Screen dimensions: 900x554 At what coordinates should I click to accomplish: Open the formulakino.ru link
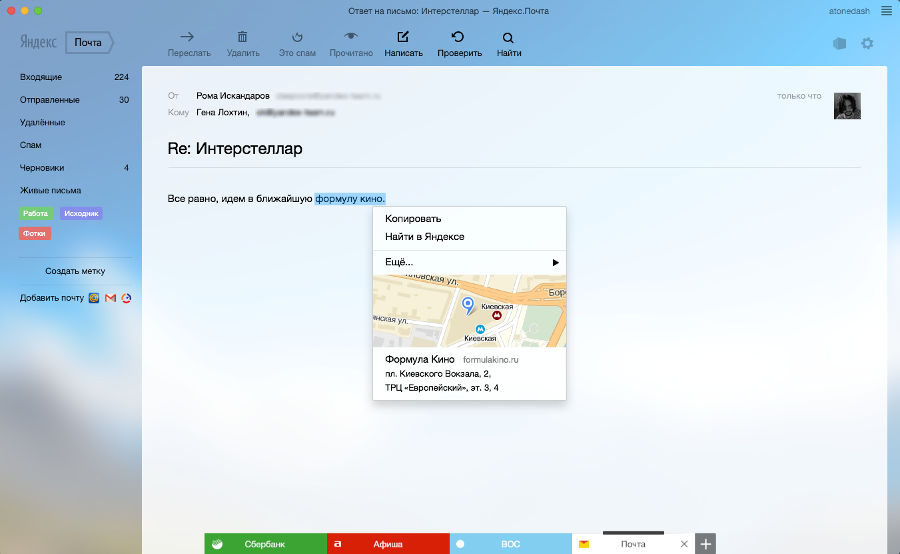pos(490,360)
